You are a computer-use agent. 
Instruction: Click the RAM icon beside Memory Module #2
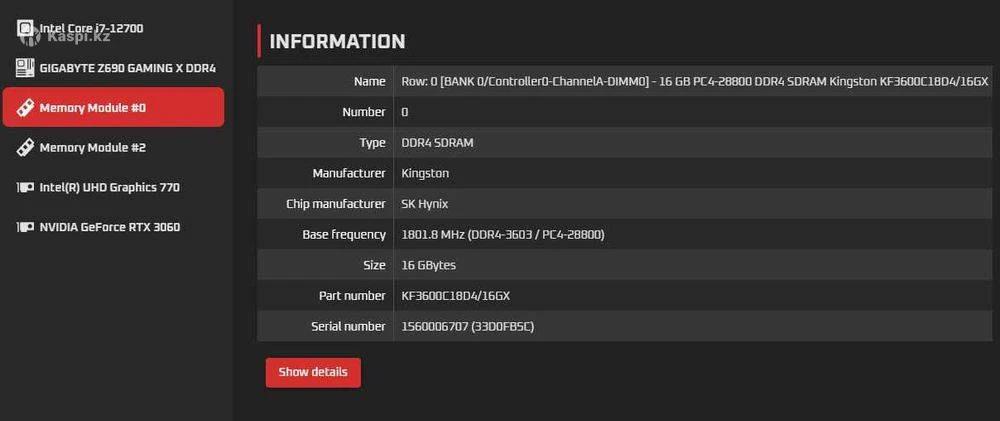click(x=25, y=148)
